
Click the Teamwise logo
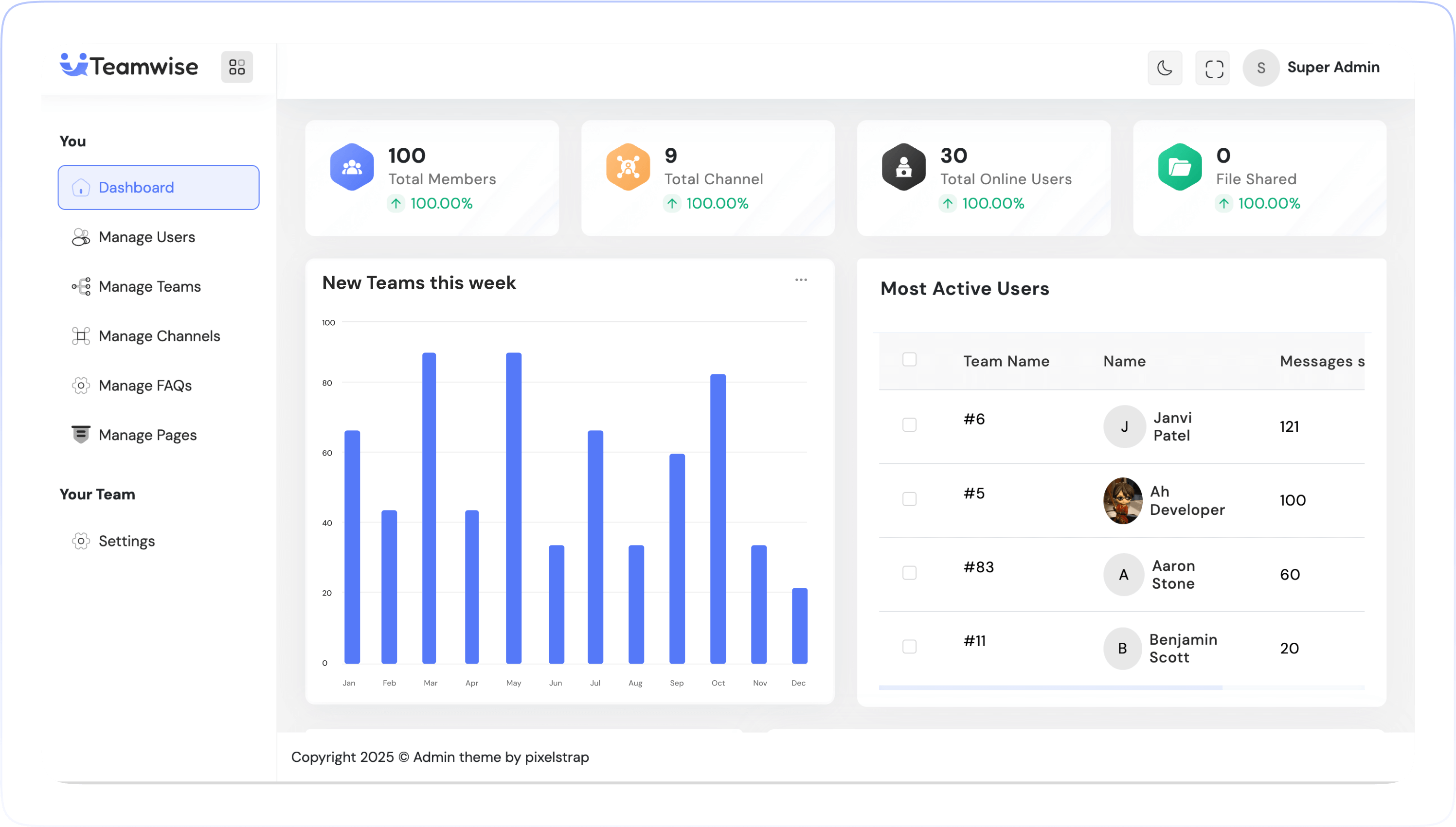[129, 66]
